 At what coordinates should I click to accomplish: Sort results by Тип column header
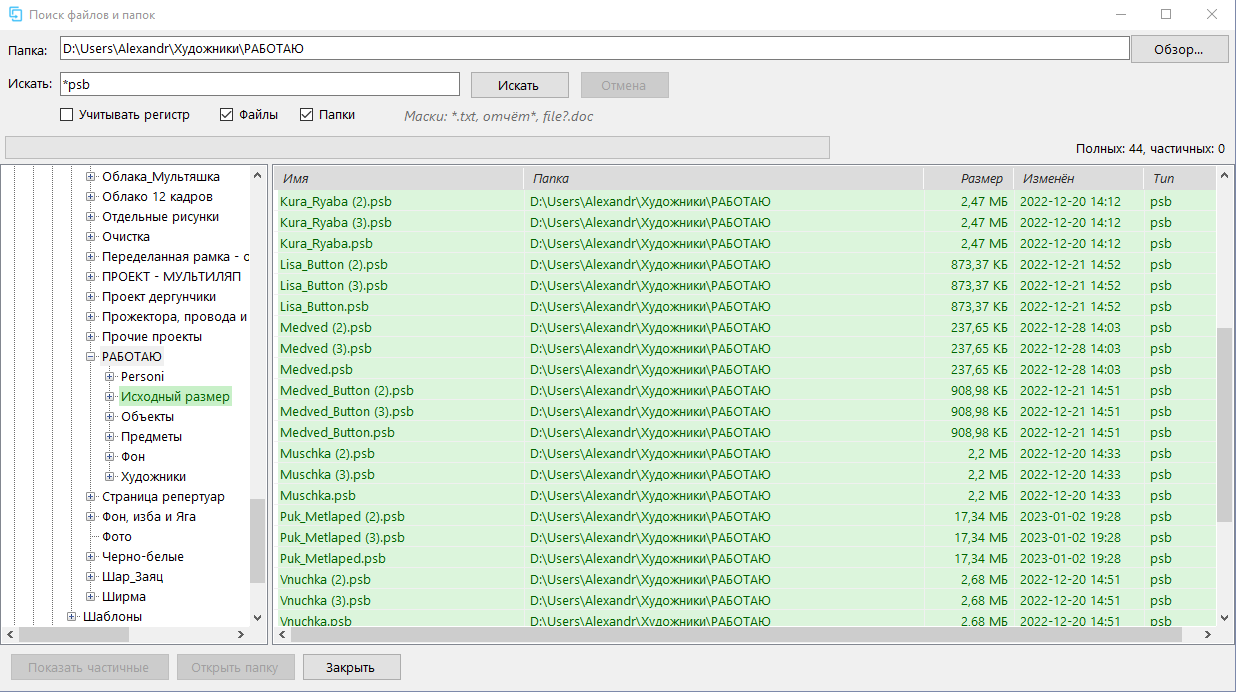click(1179, 178)
